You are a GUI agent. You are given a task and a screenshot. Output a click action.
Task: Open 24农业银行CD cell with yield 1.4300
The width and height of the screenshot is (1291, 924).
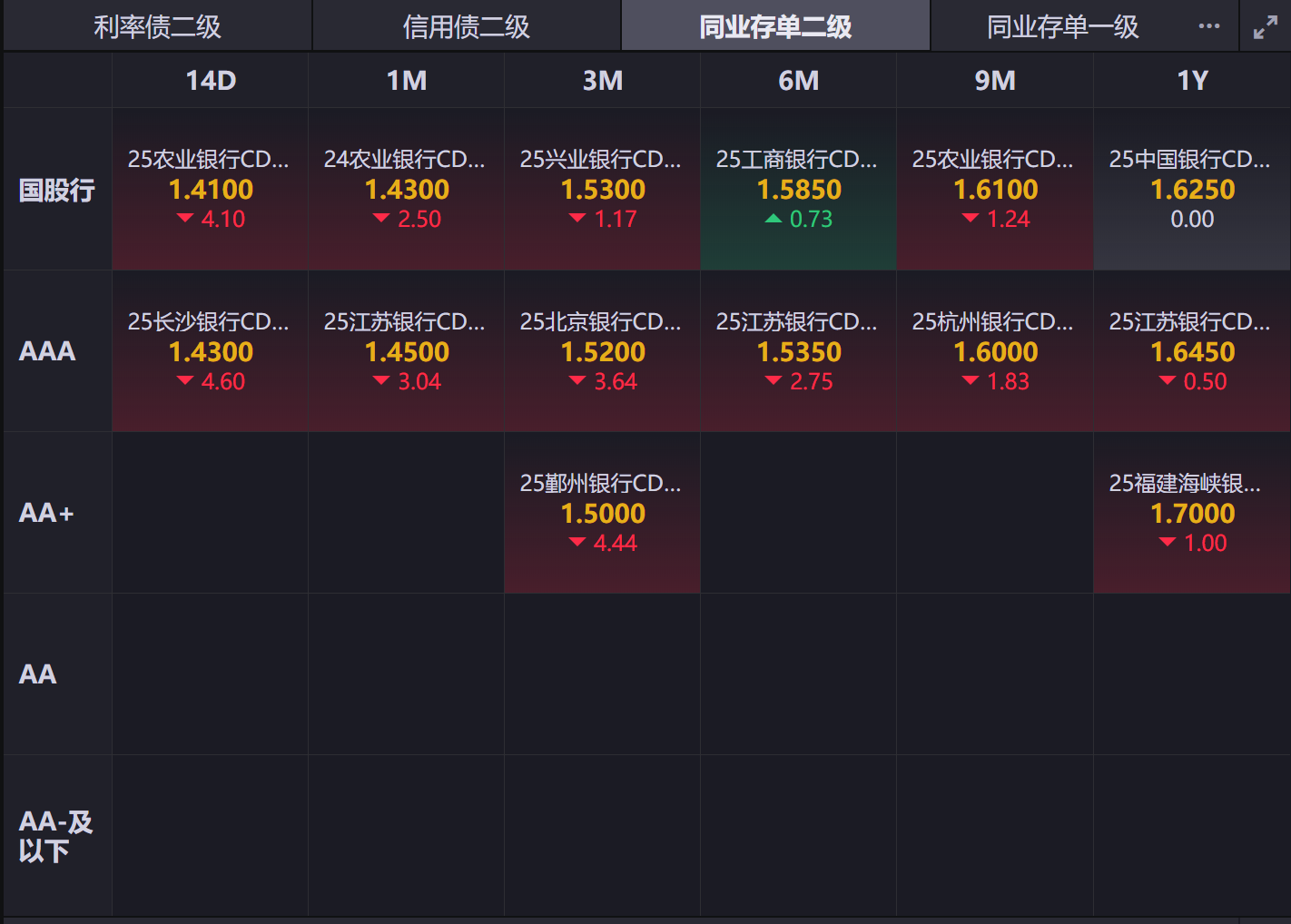click(x=407, y=190)
